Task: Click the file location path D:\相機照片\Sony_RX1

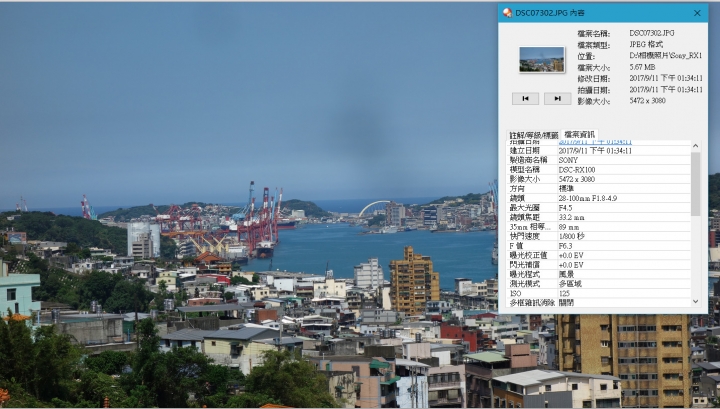Action: (665, 56)
